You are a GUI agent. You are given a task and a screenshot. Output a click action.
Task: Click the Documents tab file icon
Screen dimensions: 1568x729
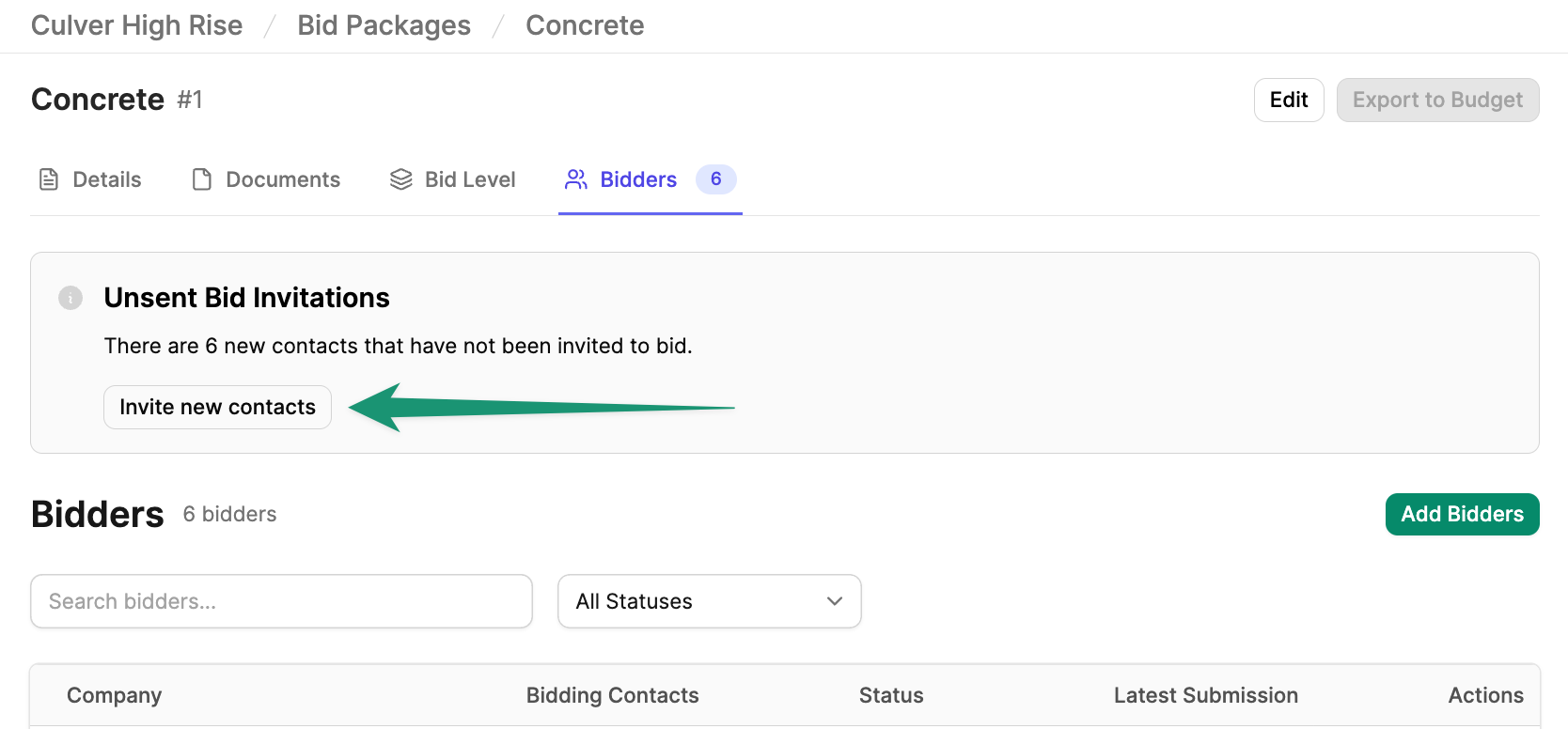(201, 179)
